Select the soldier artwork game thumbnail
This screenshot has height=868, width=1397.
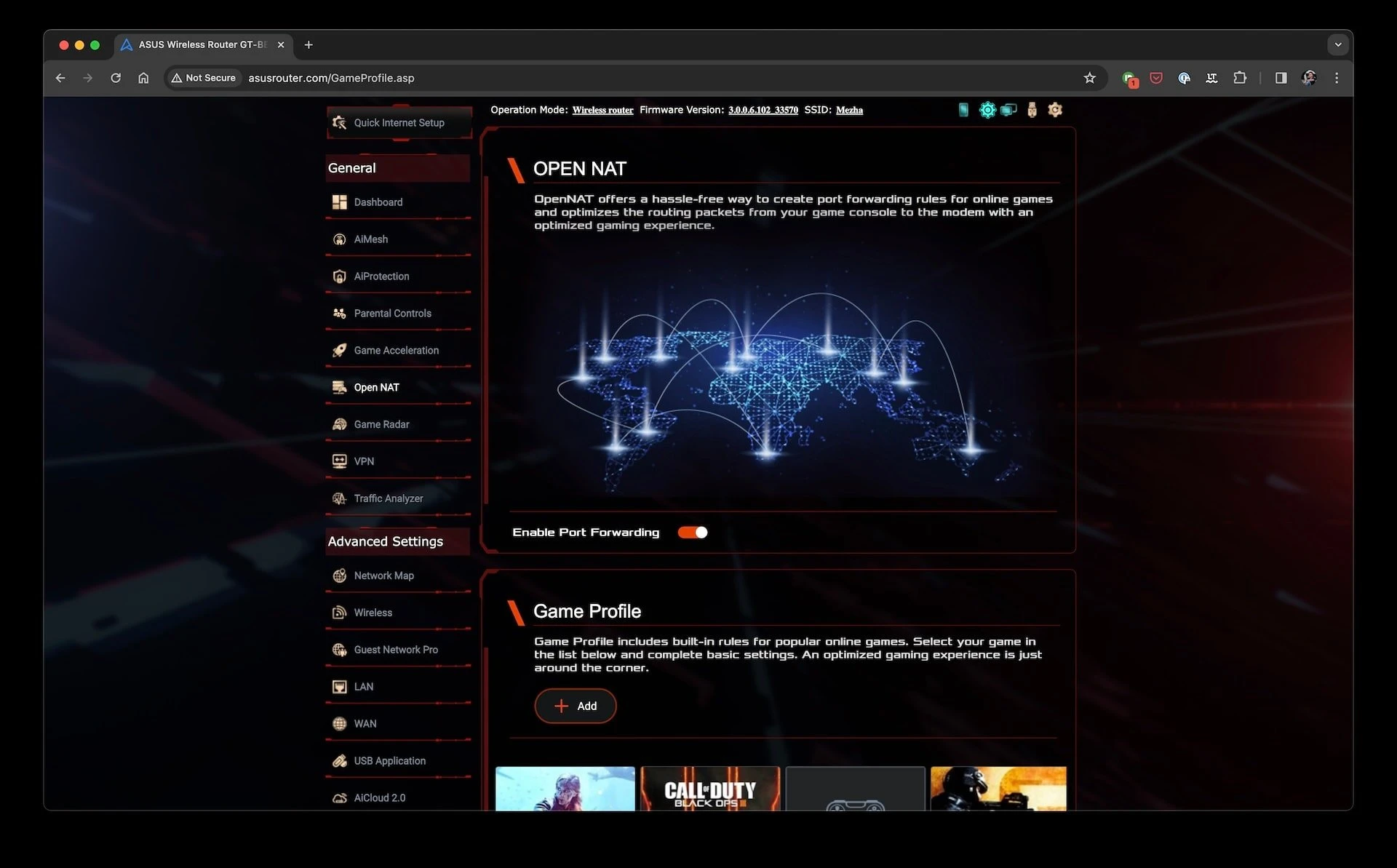[998, 789]
